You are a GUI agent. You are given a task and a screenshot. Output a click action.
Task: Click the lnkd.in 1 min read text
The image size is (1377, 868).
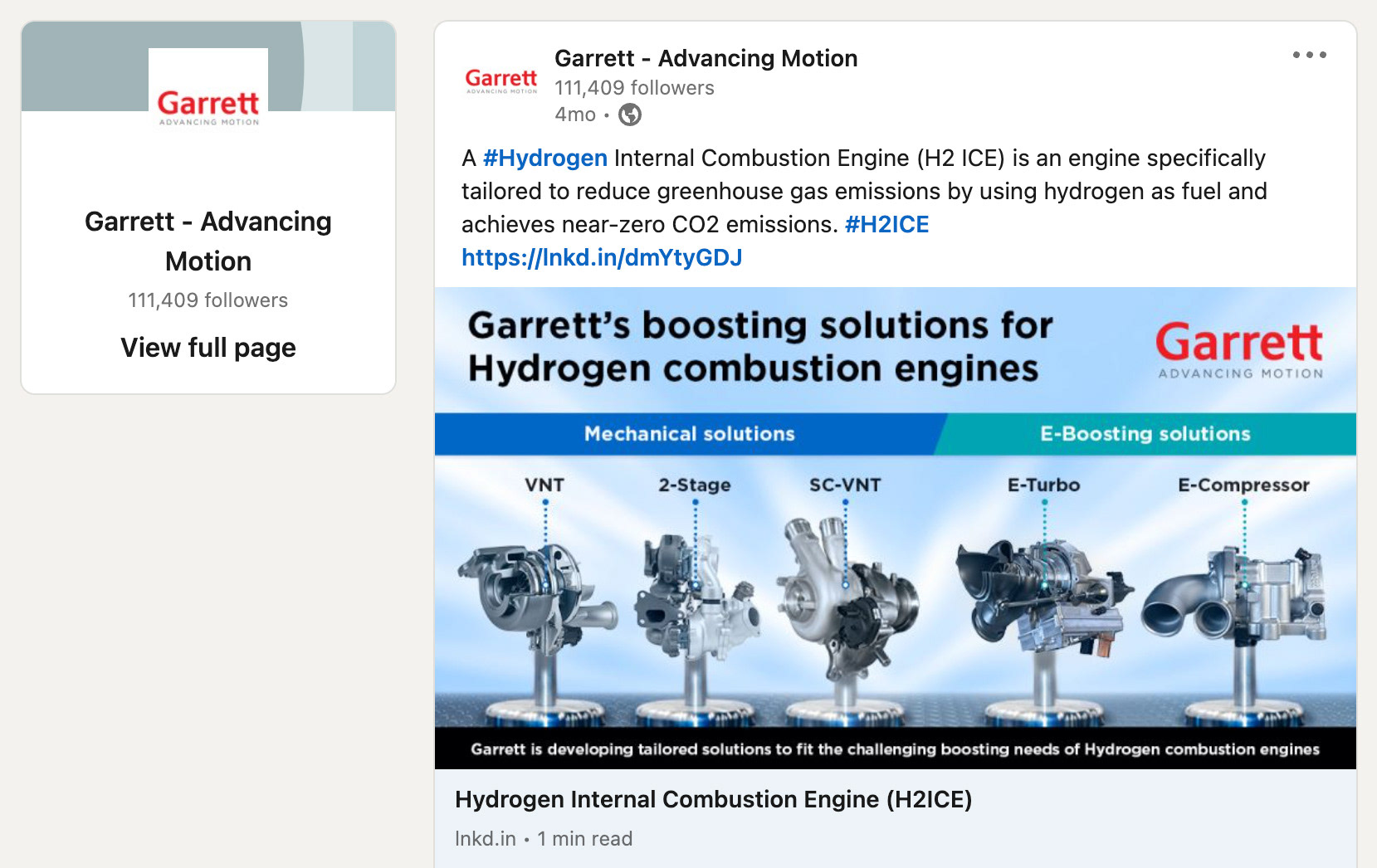click(x=544, y=839)
